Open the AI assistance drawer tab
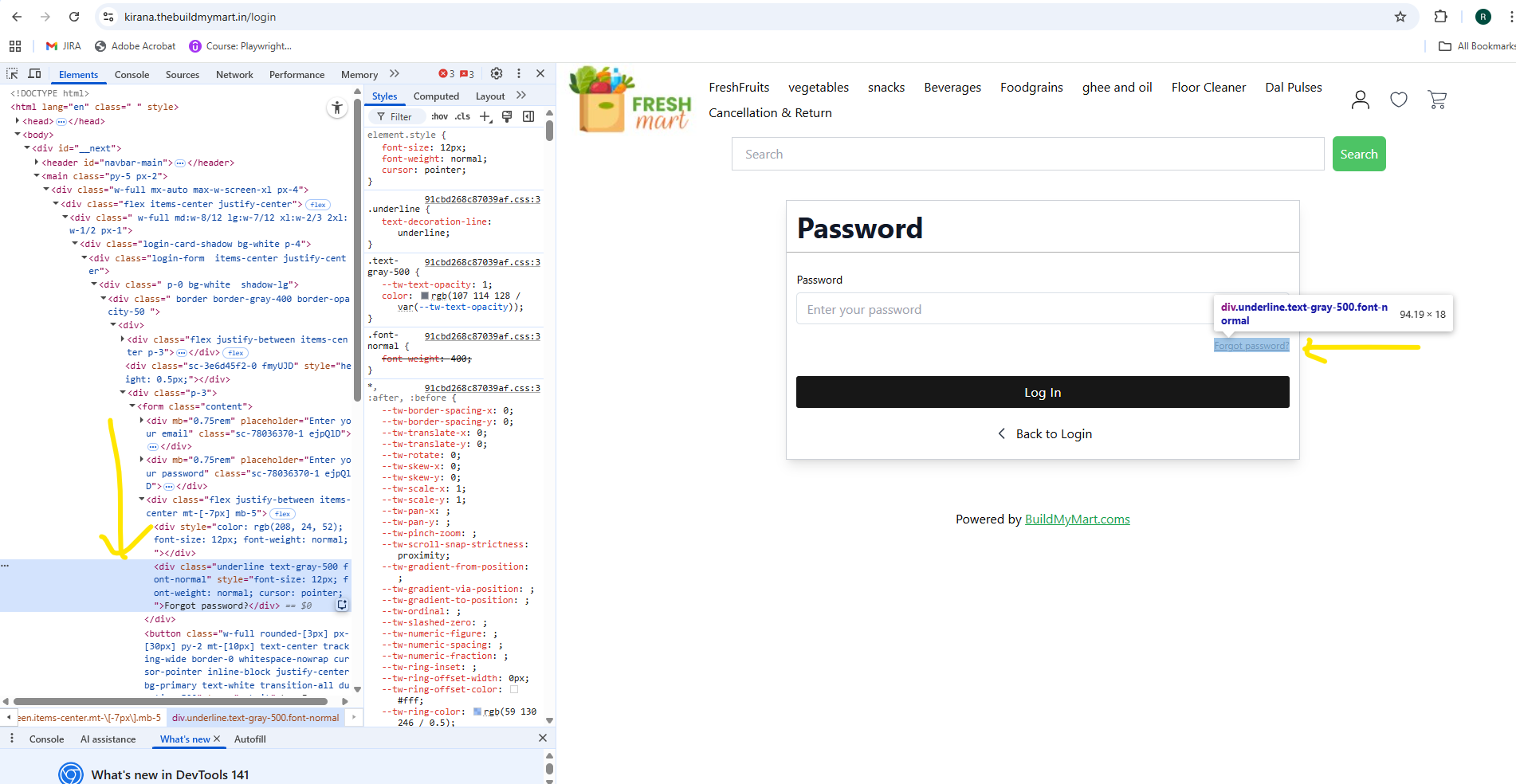1516x784 pixels. click(108, 739)
